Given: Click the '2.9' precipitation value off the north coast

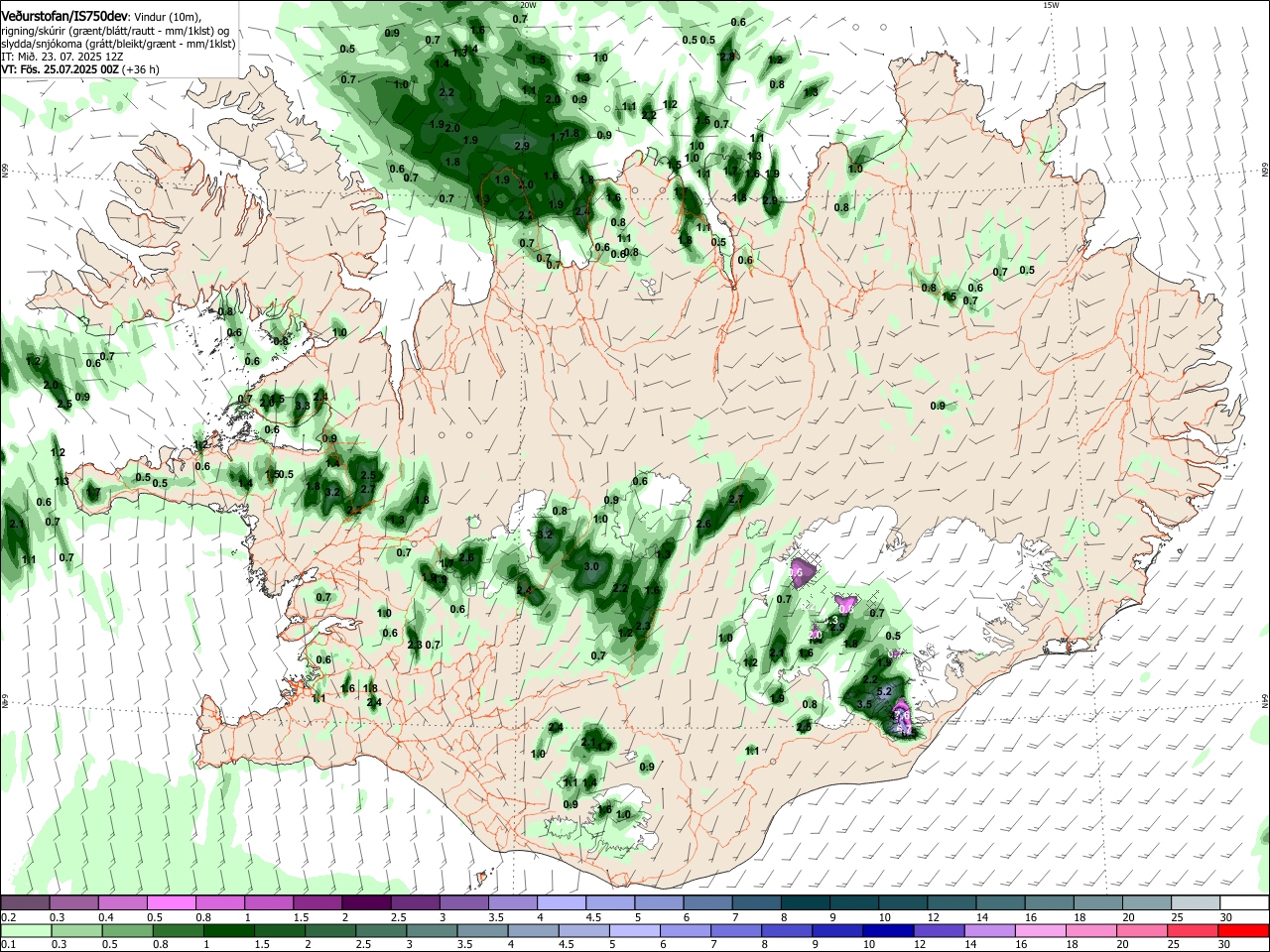Looking at the screenshot, I should pyautogui.click(x=523, y=146).
